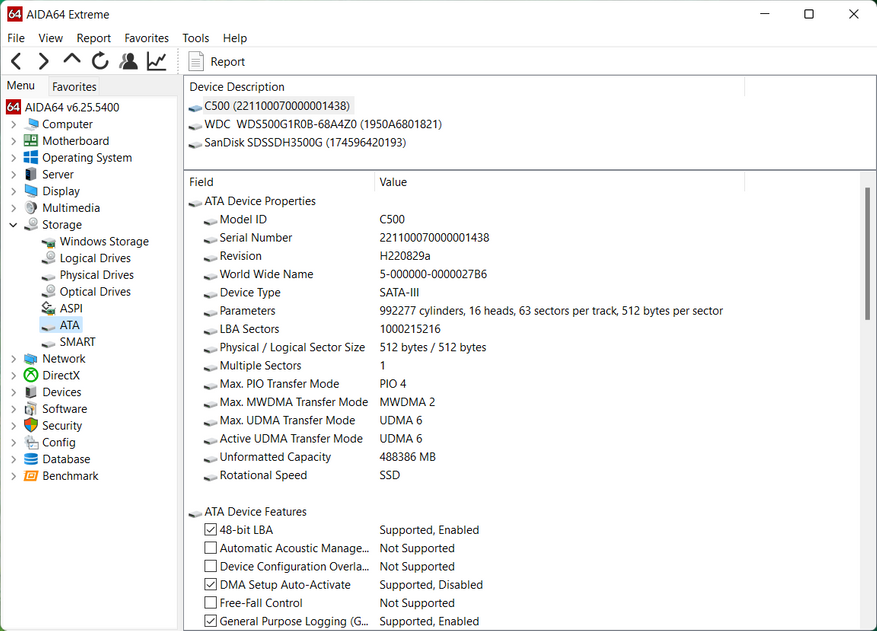Collapse the Storage tree node
This screenshot has height=631, width=877.
(x=13, y=225)
